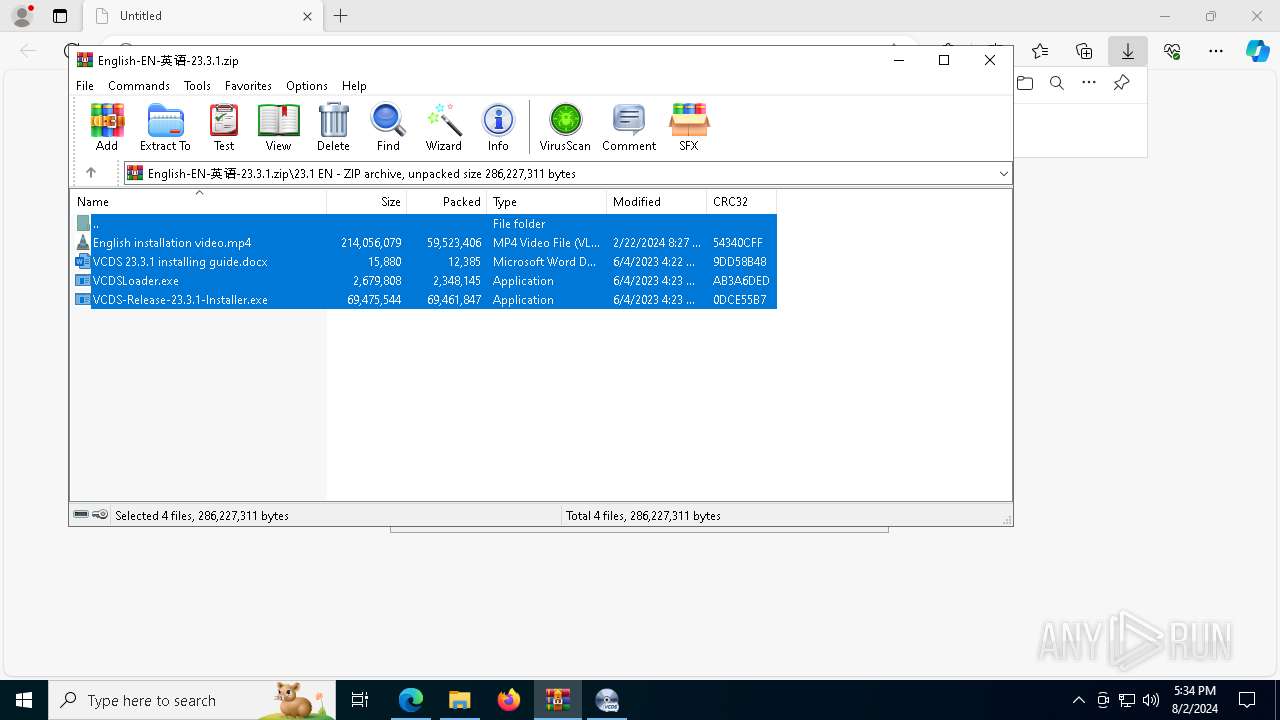Open the volume control in tray
The image size is (1280, 720).
point(1151,700)
